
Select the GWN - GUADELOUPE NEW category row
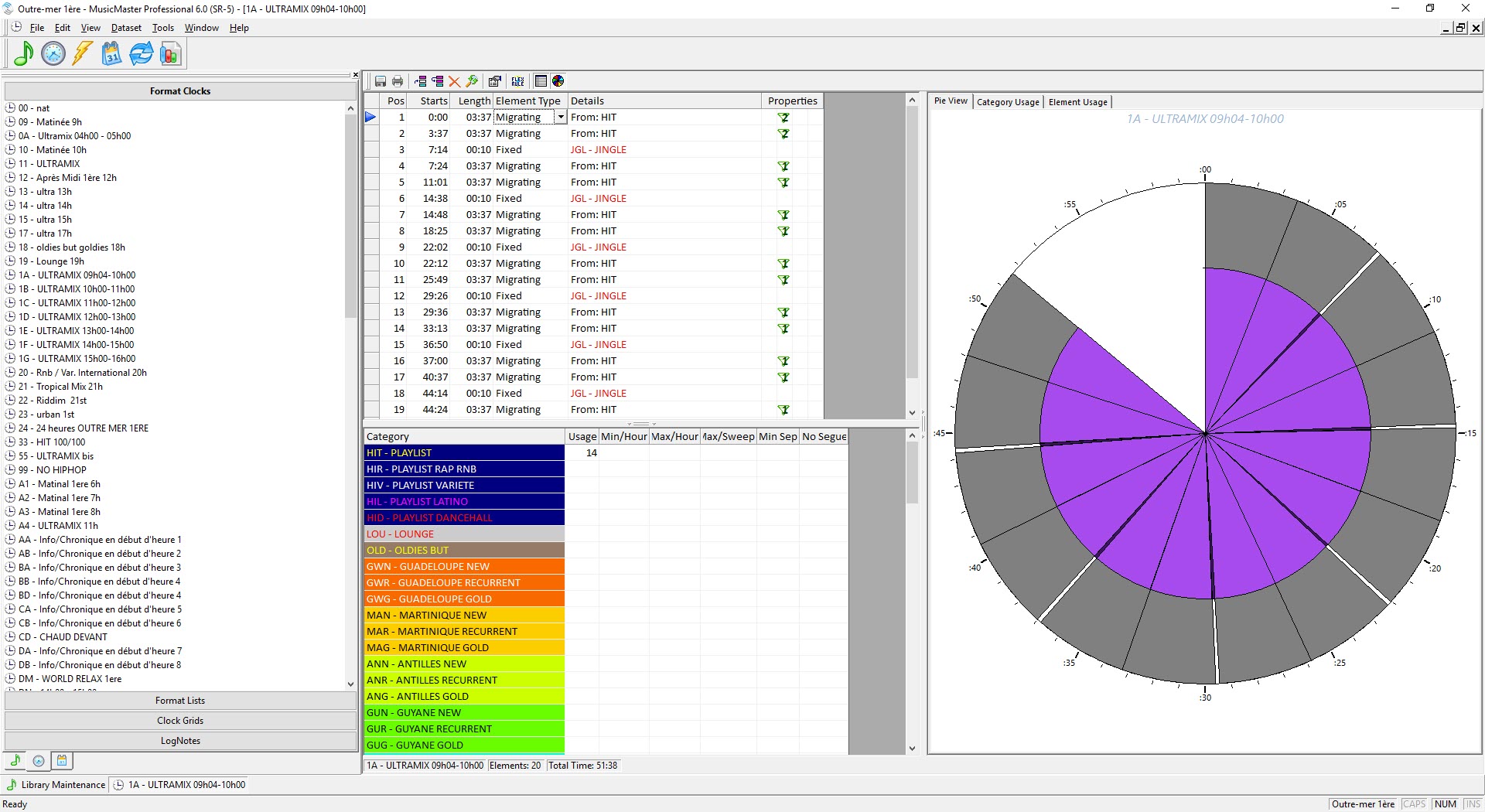[x=464, y=567]
